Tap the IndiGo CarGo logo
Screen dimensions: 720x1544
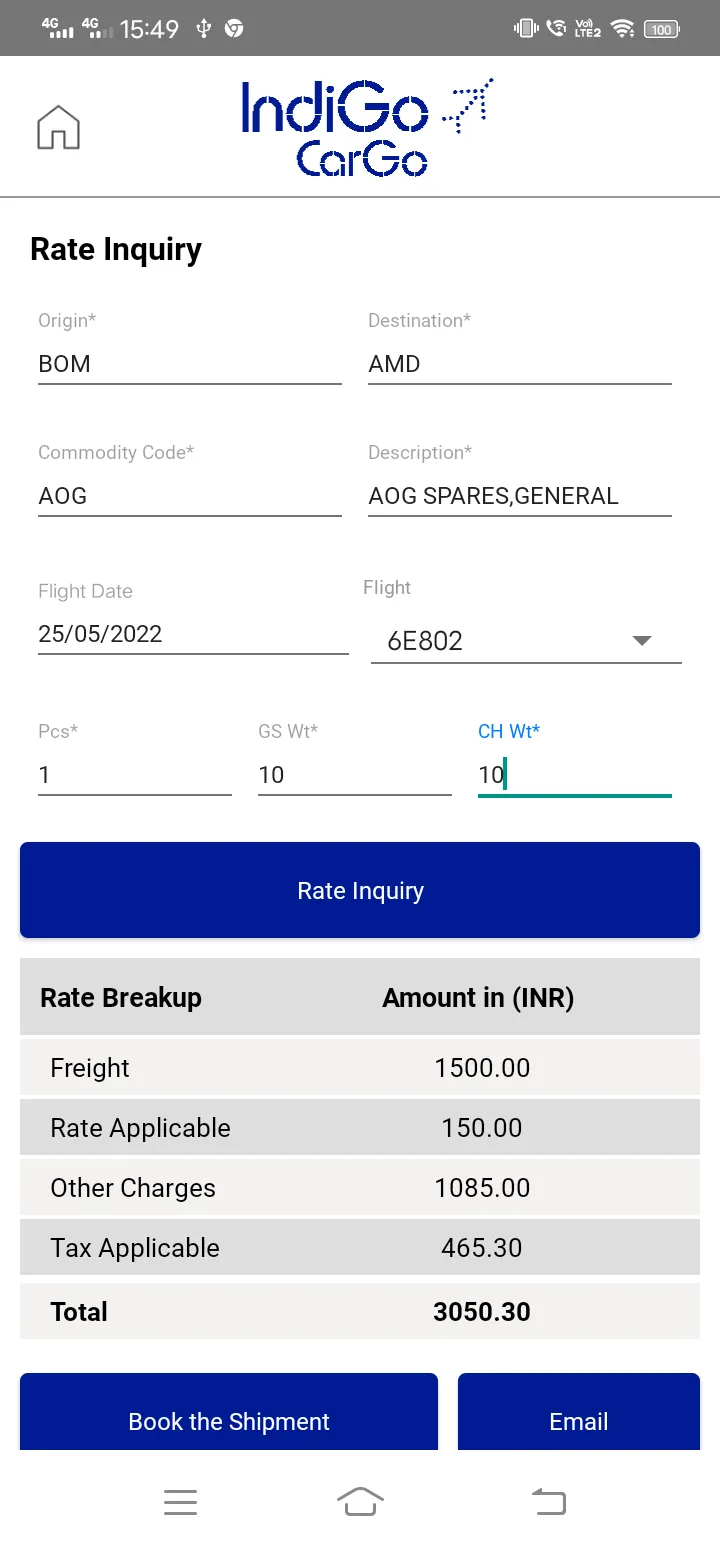[367, 127]
